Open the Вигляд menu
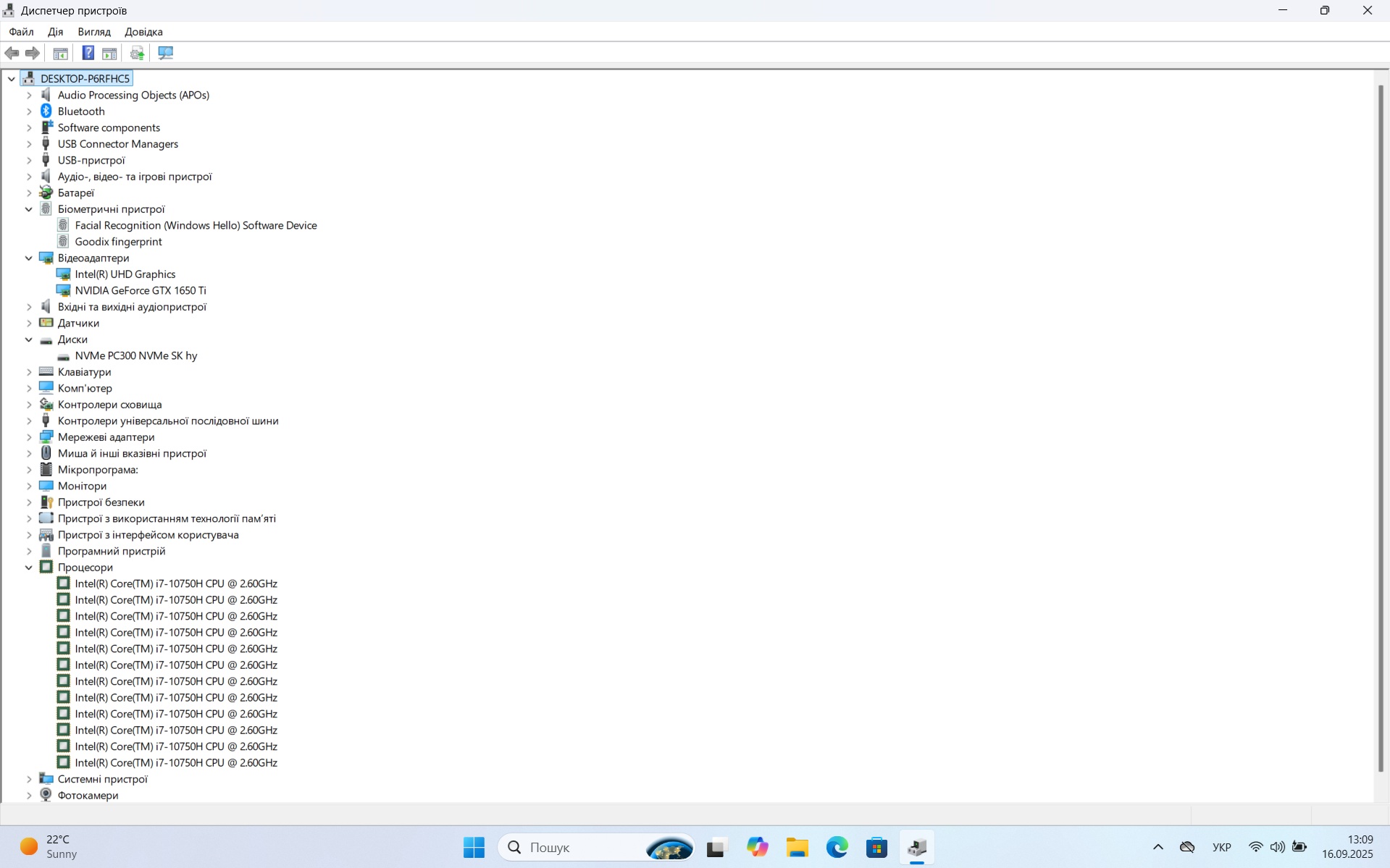 click(94, 32)
